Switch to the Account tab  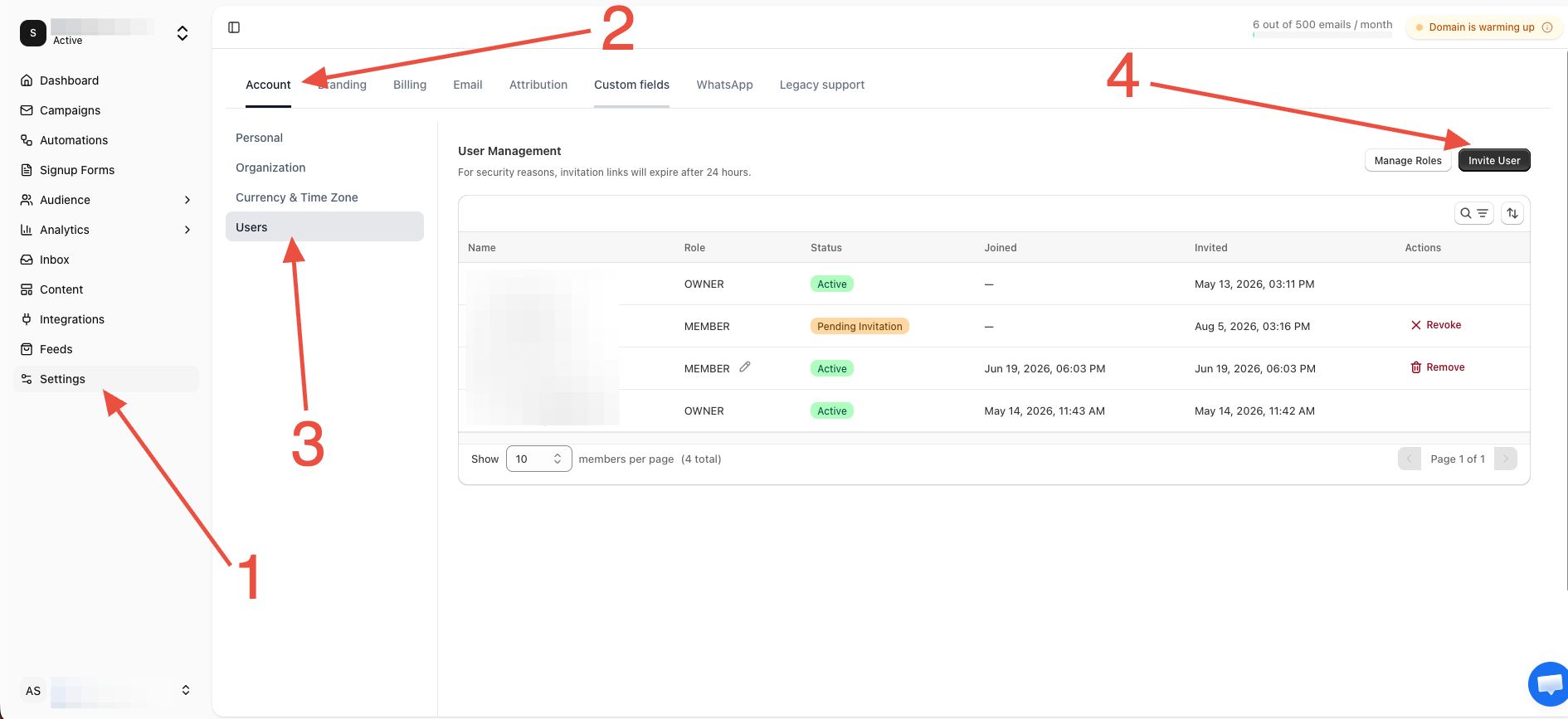point(268,85)
